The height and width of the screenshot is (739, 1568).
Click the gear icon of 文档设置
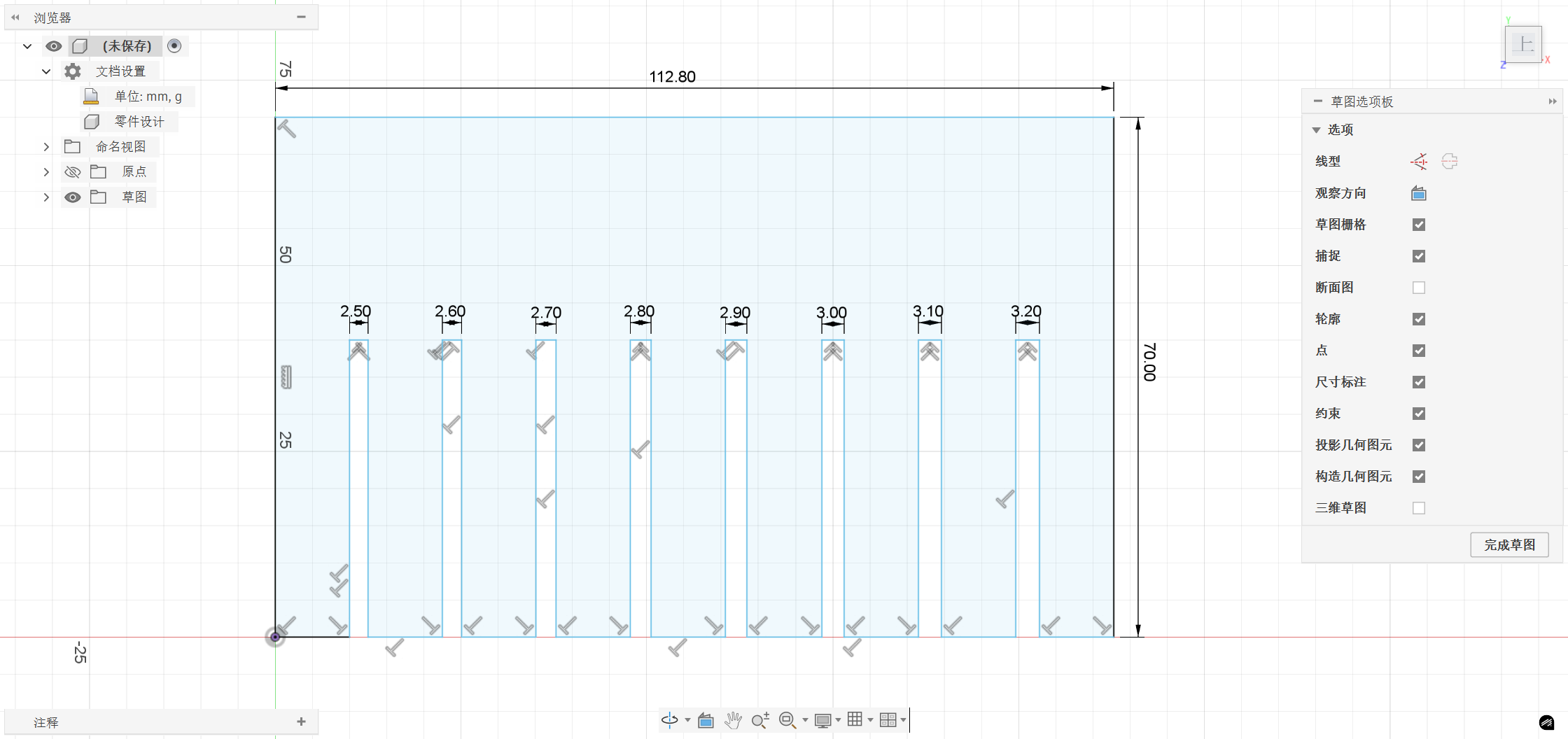coord(73,71)
